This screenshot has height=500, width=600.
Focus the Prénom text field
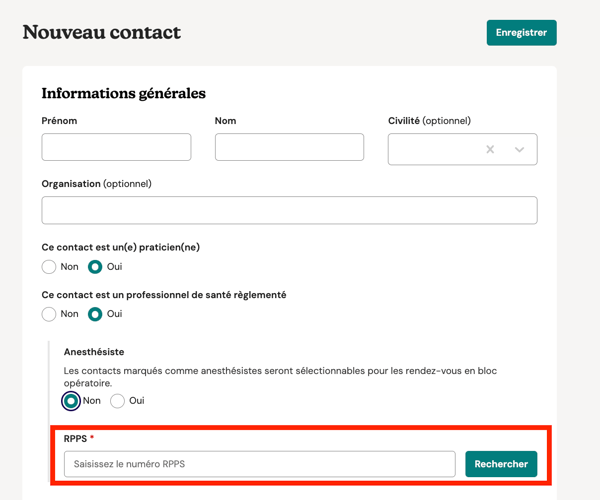116,147
